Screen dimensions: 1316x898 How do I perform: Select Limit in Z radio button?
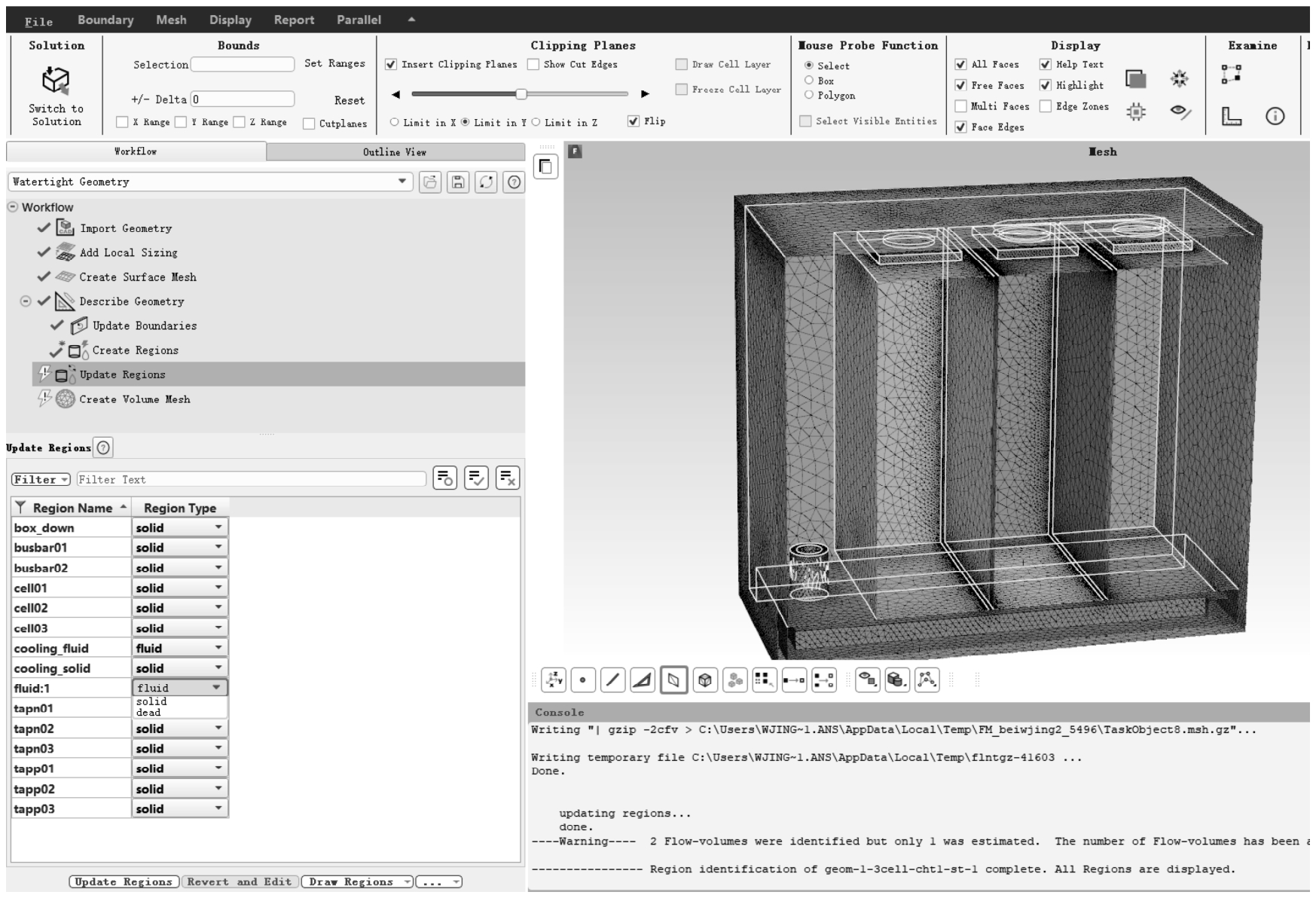pos(536,122)
